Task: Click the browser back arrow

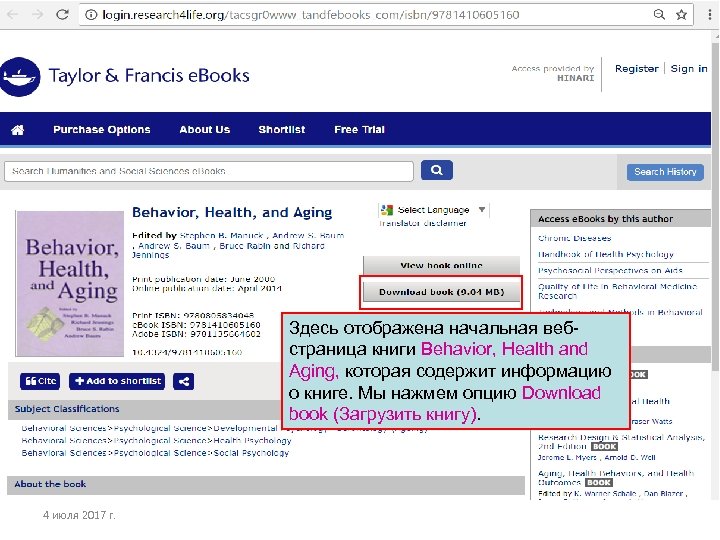Action: (x=12, y=15)
